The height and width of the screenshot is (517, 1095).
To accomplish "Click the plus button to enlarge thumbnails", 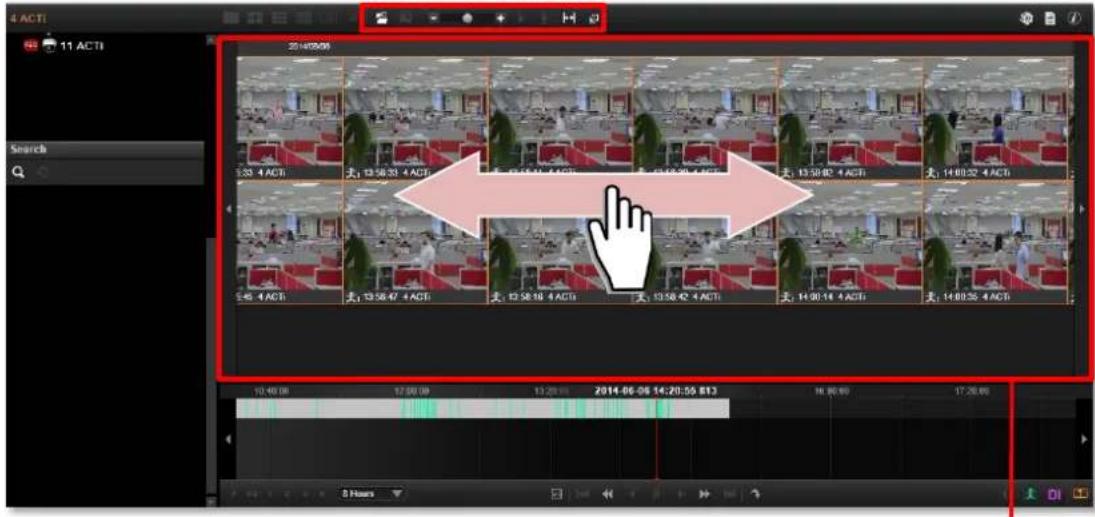I will [500, 20].
